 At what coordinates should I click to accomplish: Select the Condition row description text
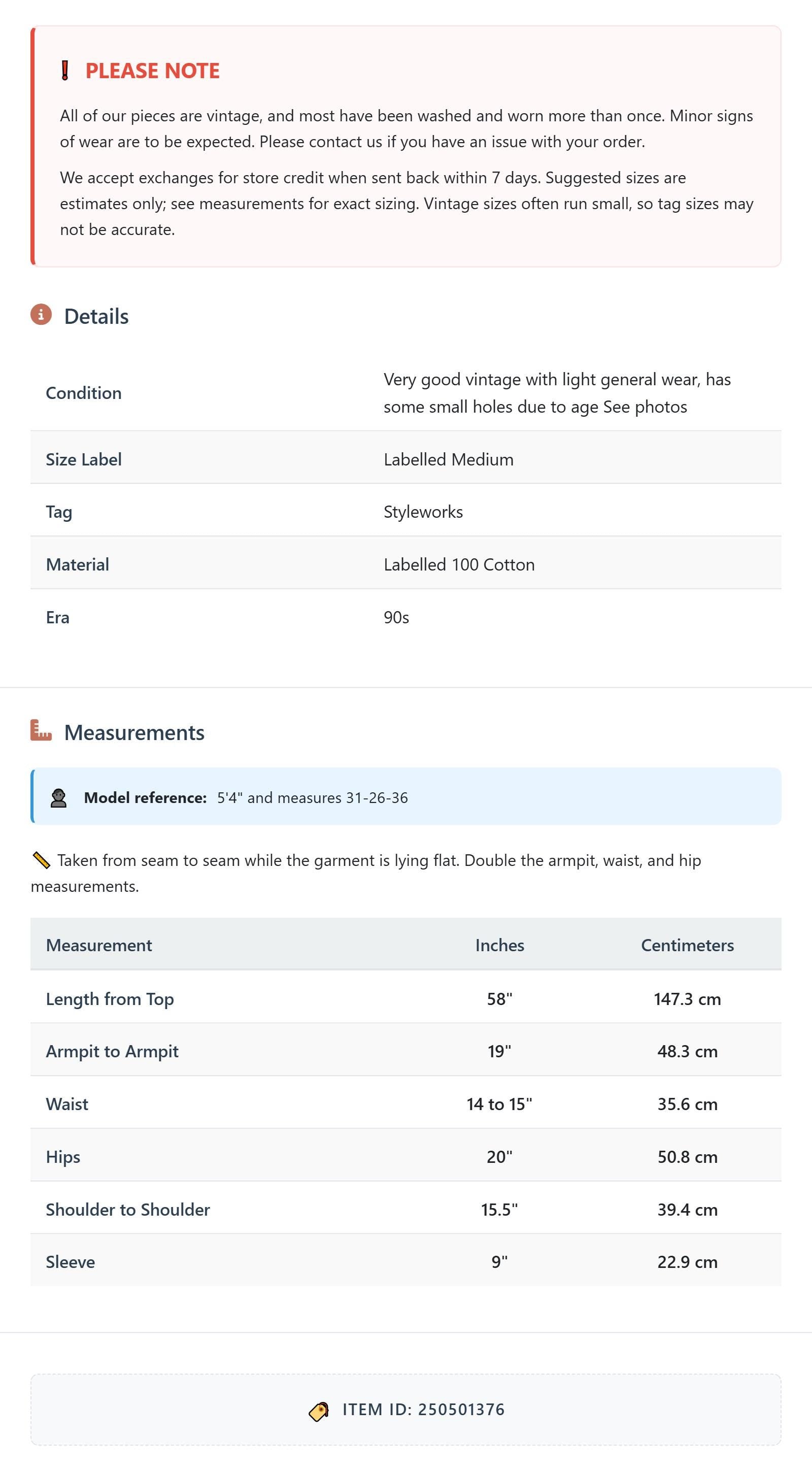click(557, 393)
